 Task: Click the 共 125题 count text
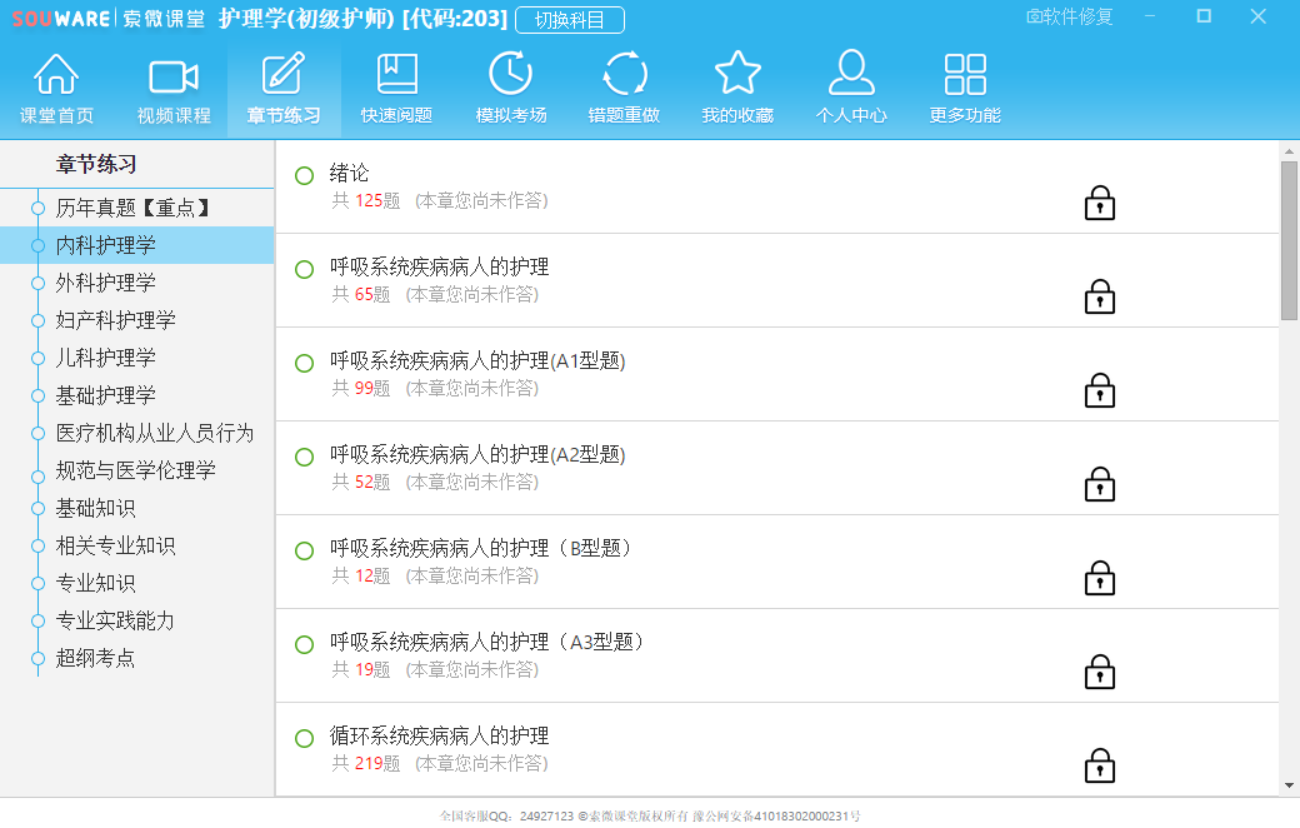[x=366, y=201]
